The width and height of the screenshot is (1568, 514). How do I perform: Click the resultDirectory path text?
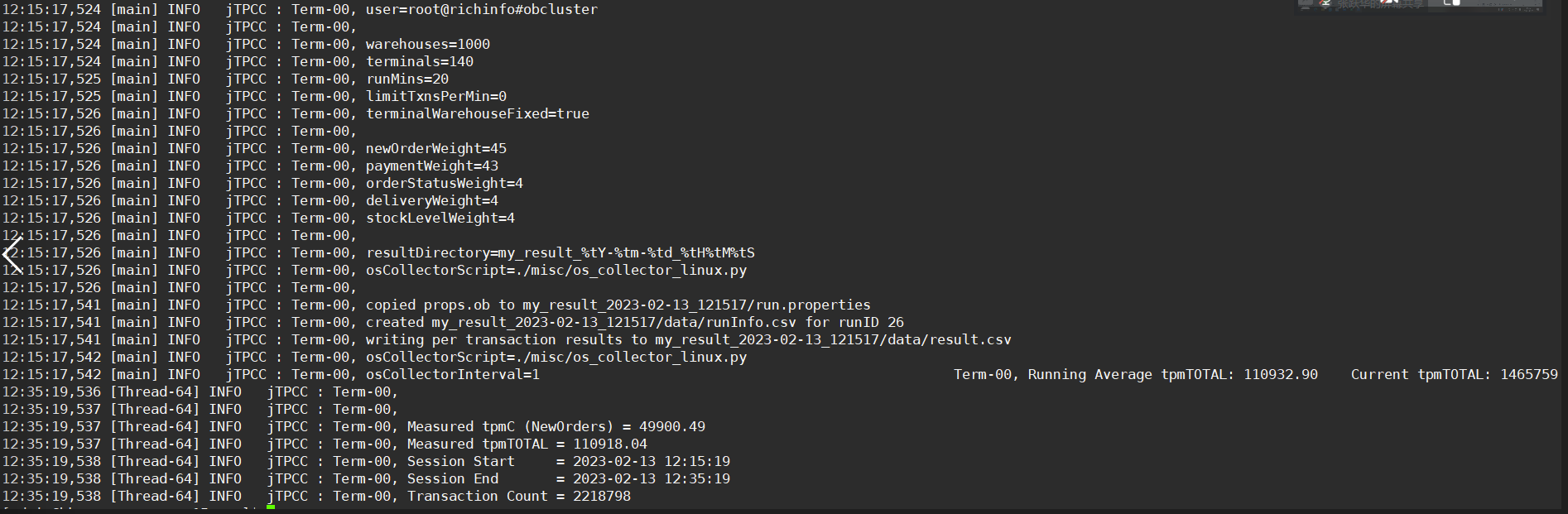point(560,252)
